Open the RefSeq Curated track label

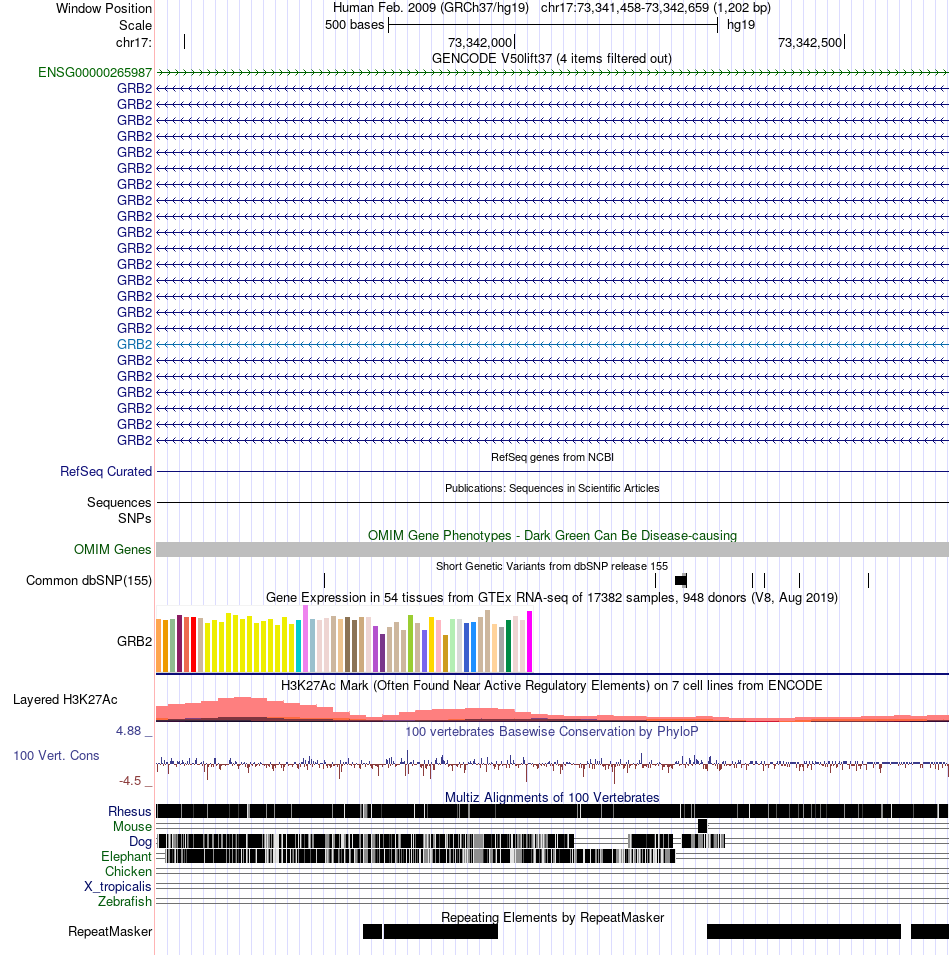pyautogui.click(x=106, y=471)
